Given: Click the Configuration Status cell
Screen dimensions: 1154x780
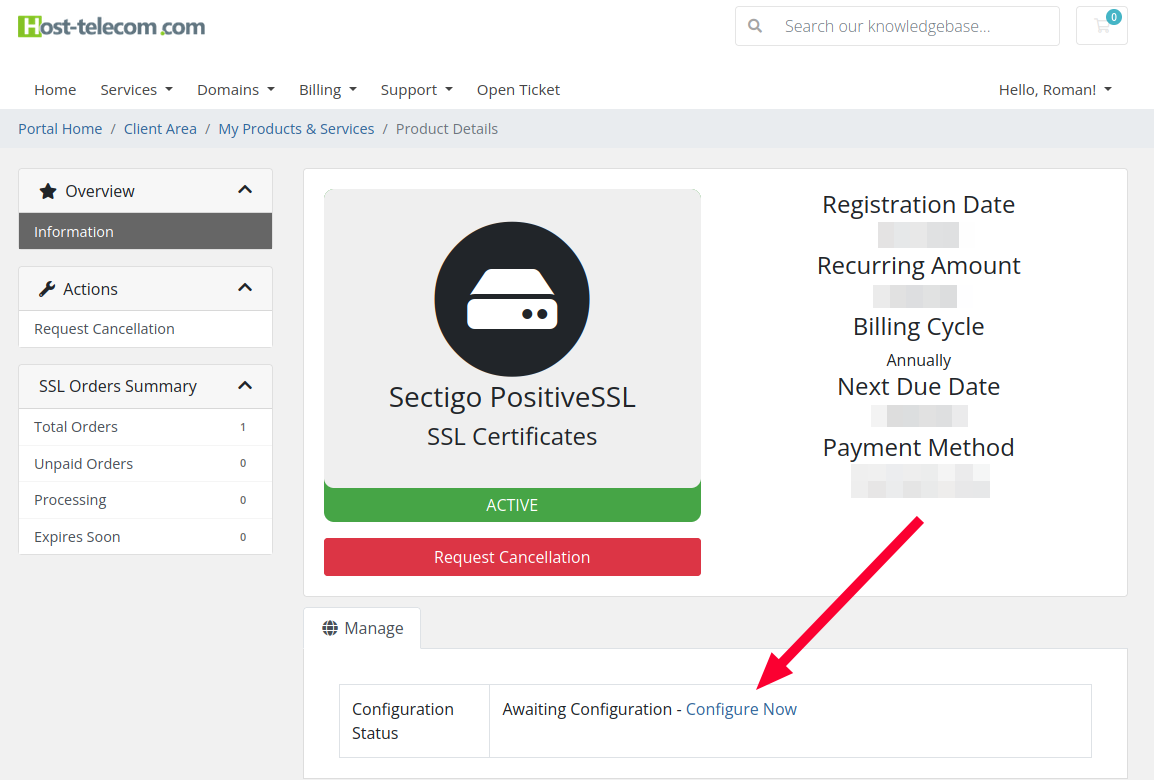Looking at the screenshot, I should 414,721.
